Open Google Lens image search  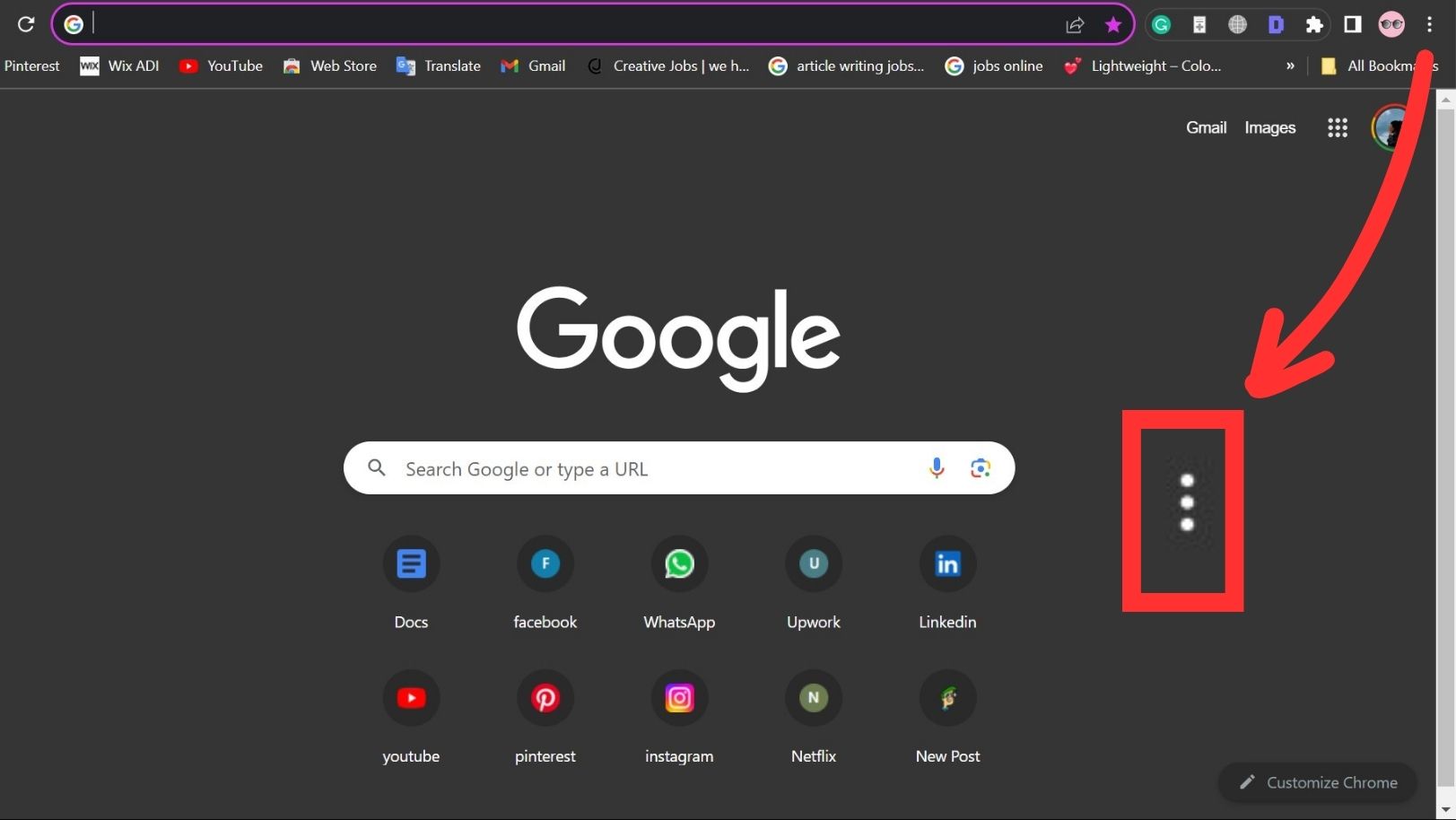click(x=981, y=467)
